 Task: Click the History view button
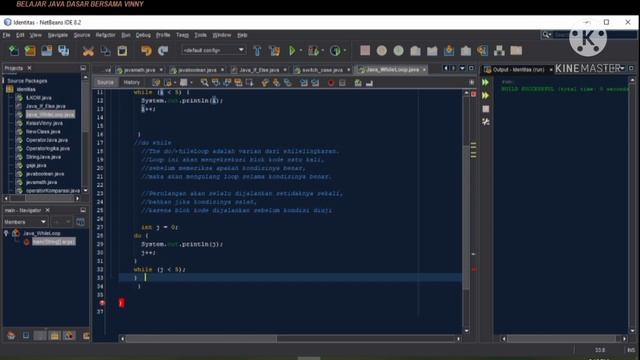click(x=131, y=82)
